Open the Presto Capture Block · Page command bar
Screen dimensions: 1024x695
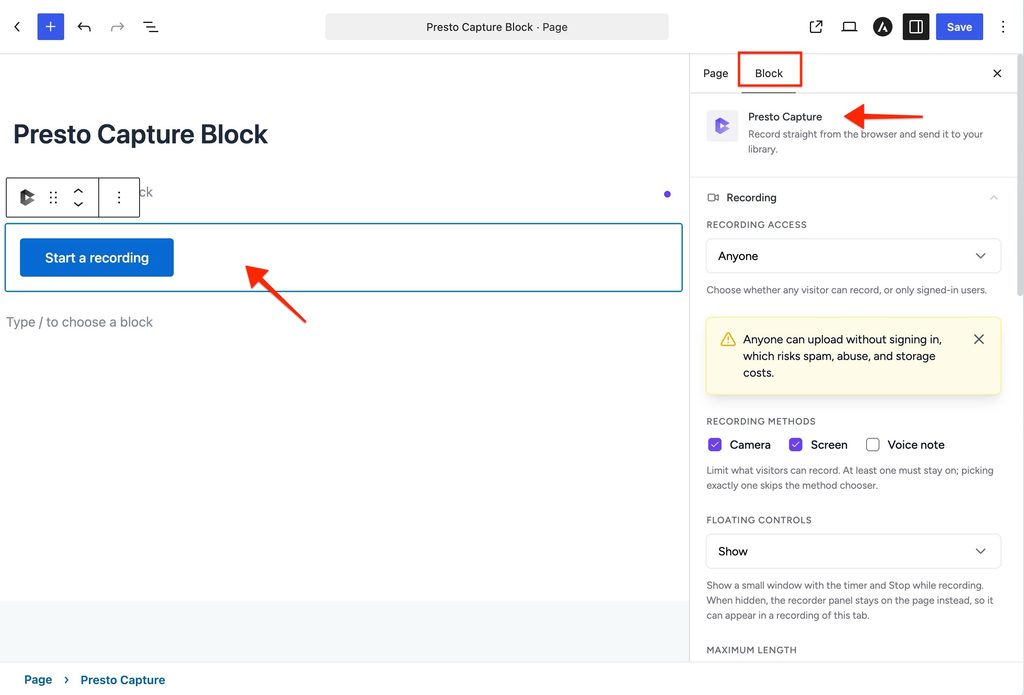point(496,27)
